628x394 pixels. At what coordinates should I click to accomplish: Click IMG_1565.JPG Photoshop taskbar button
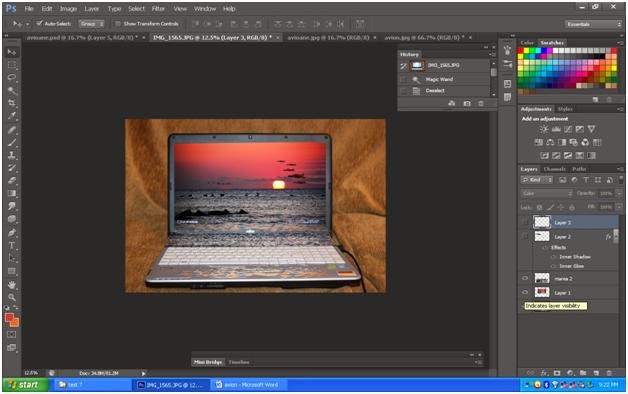click(171, 385)
